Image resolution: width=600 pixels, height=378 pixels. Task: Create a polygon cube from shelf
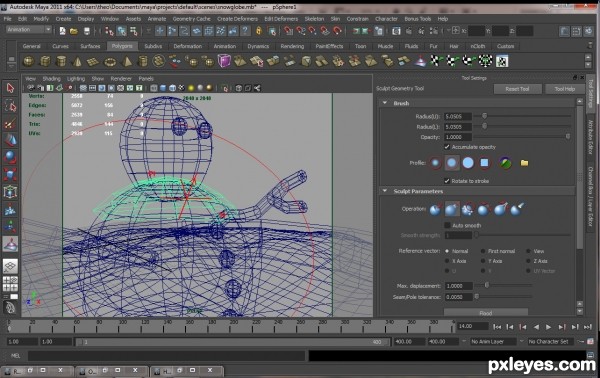coord(45,61)
